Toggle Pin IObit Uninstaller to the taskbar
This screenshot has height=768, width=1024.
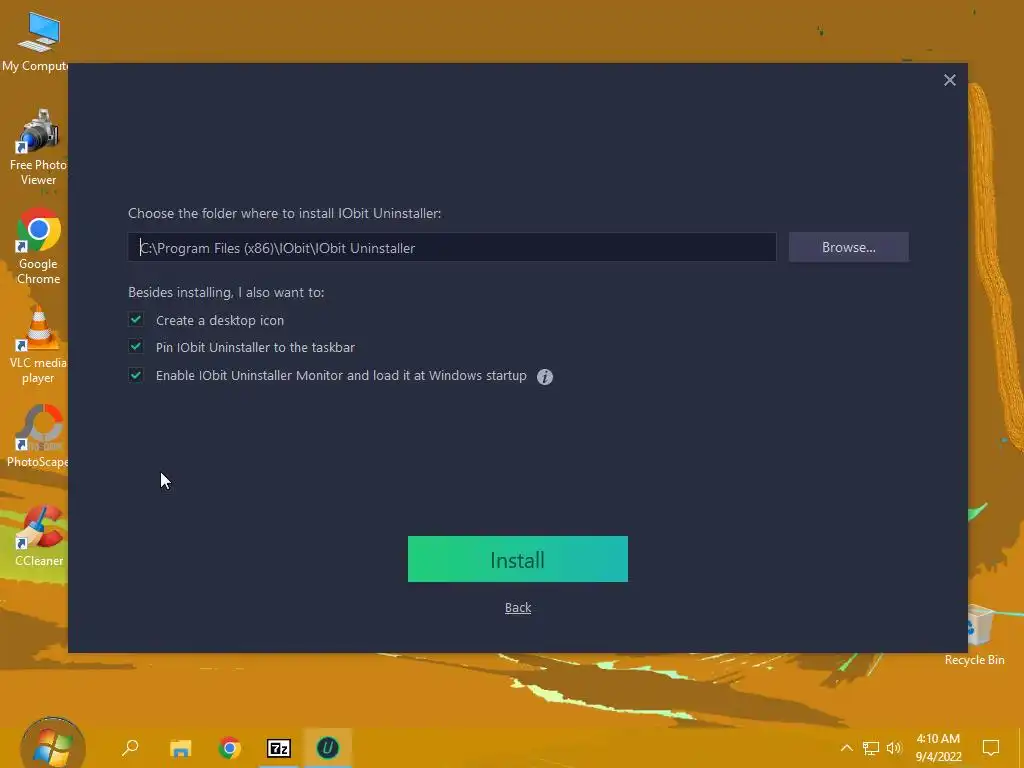coord(136,346)
